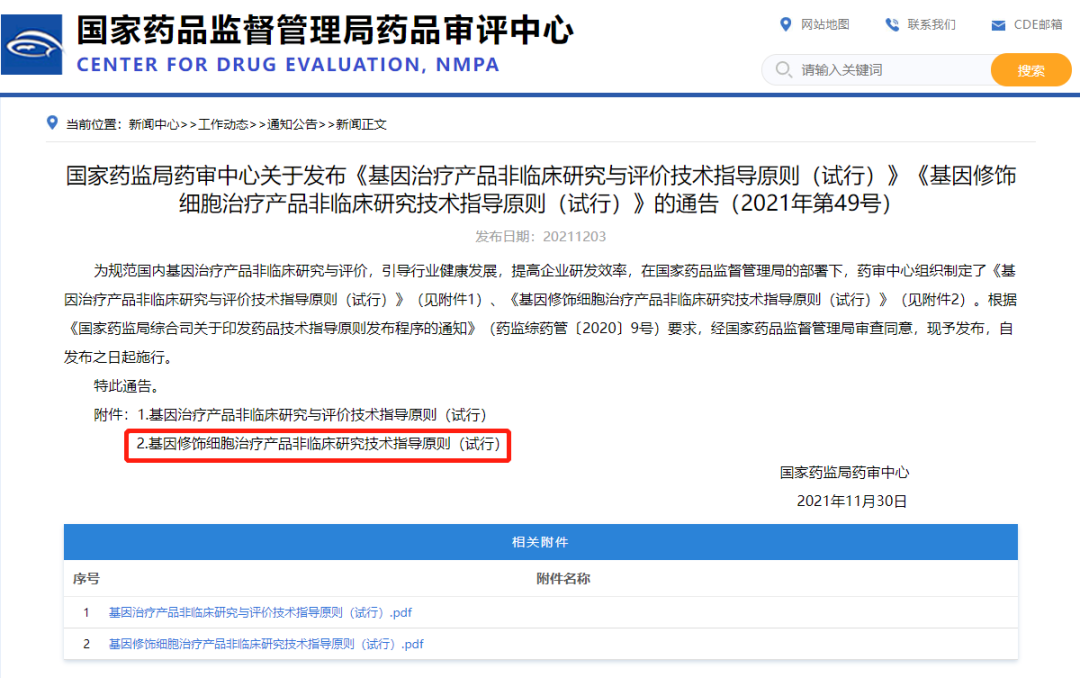The image size is (1080, 678).
Task: Click the date 2021年11月30日
Action: tap(852, 502)
